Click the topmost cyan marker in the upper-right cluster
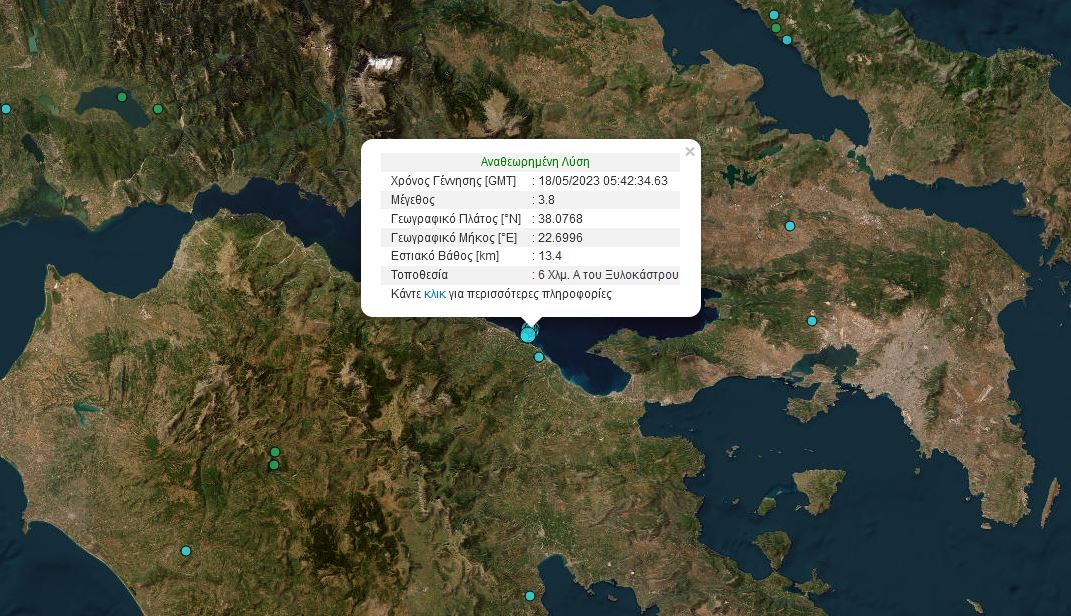Image resolution: width=1071 pixels, height=616 pixels. tap(773, 15)
